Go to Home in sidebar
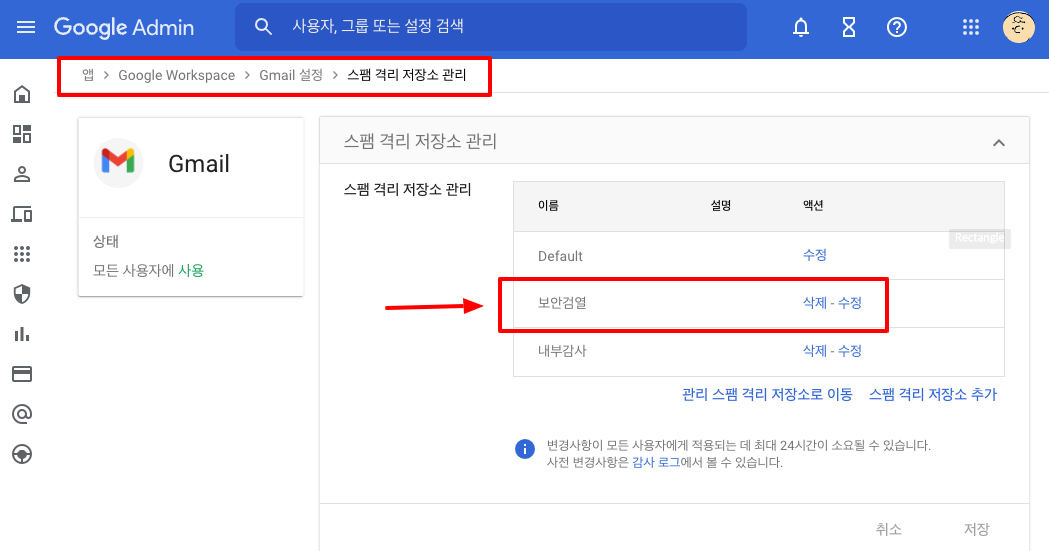 [22, 94]
